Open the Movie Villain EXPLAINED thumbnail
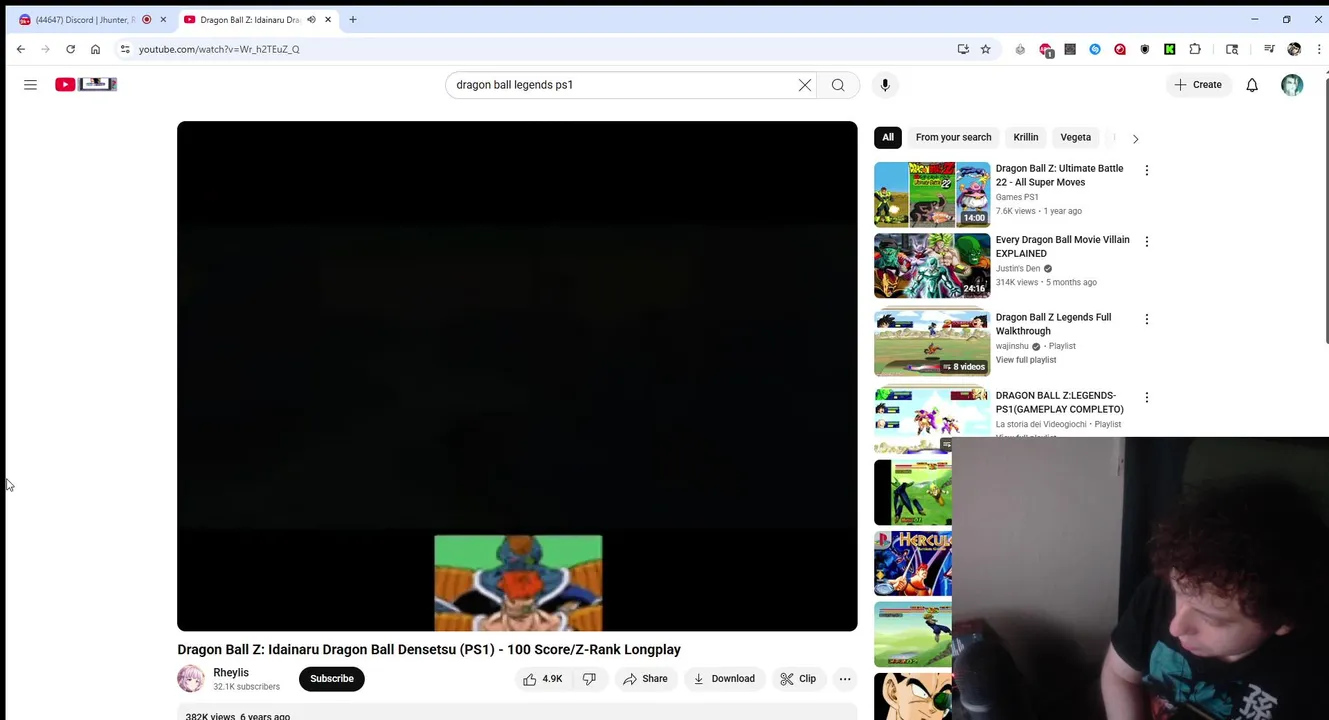Image resolution: width=1329 pixels, height=720 pixels. 932,266
